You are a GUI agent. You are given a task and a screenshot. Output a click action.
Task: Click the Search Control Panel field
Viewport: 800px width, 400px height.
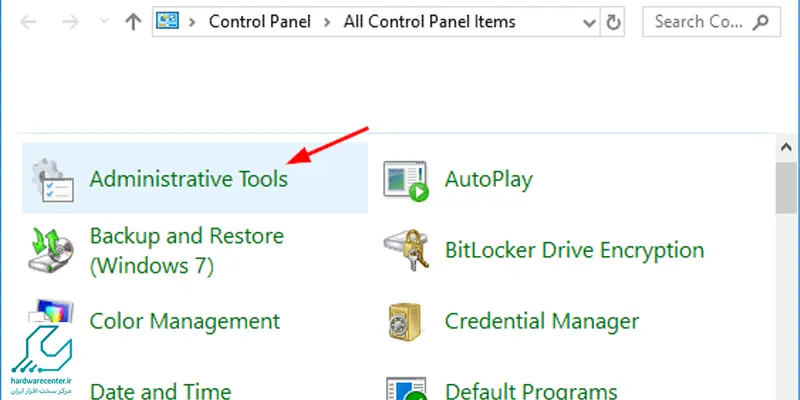pos(711,22)
